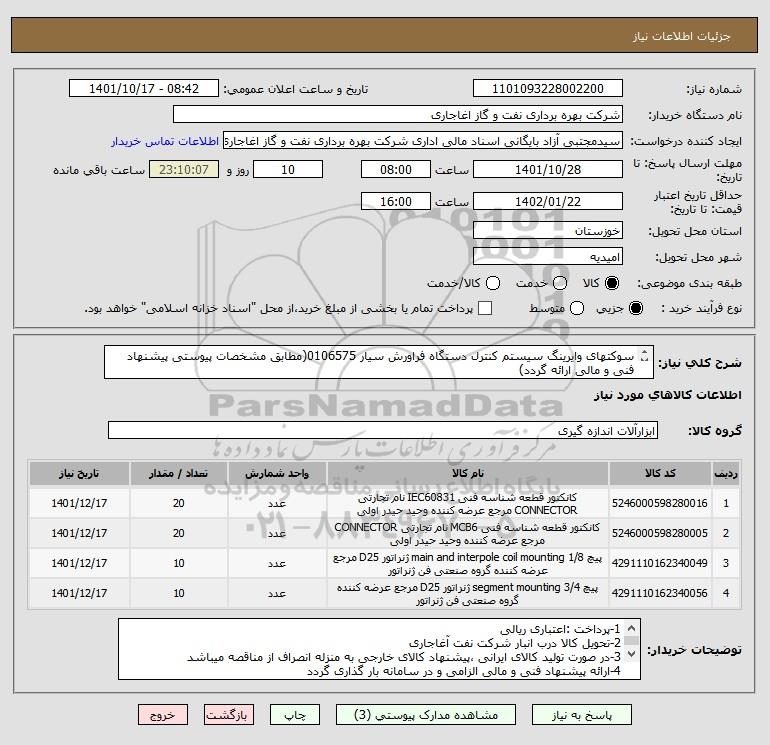The width and height of the screenshot is (770, 745).
Task: Click product code 4291110162340056
Action: tap(660, 593)
